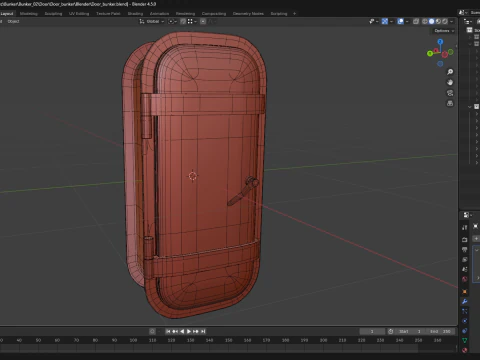Image resolution: width=480 pixels, height=360 pixels.
Task: Switch to the Sculpting workspace tab
Action: [x=53, y=14]
